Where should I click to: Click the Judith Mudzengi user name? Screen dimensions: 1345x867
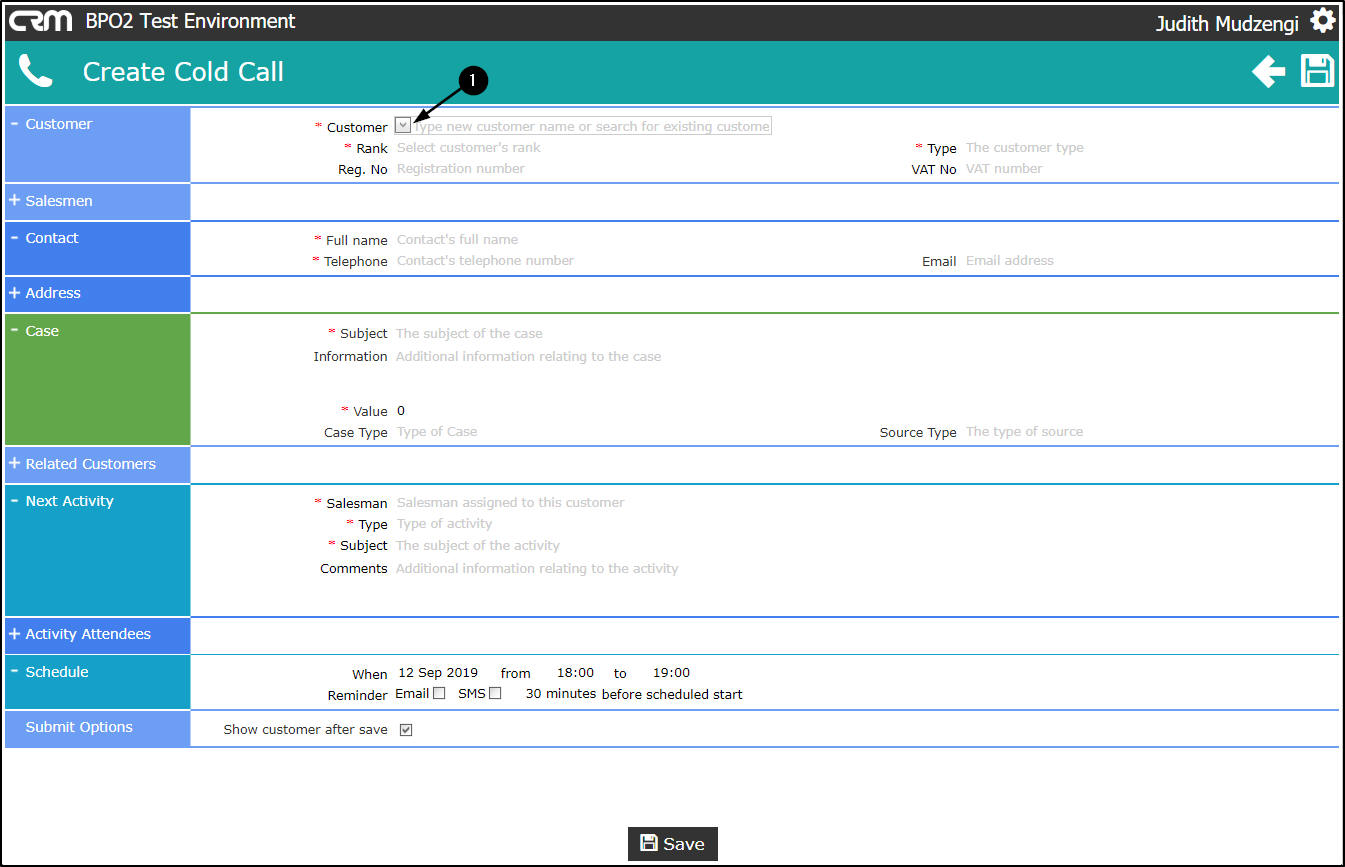(x=1229, y=23)
